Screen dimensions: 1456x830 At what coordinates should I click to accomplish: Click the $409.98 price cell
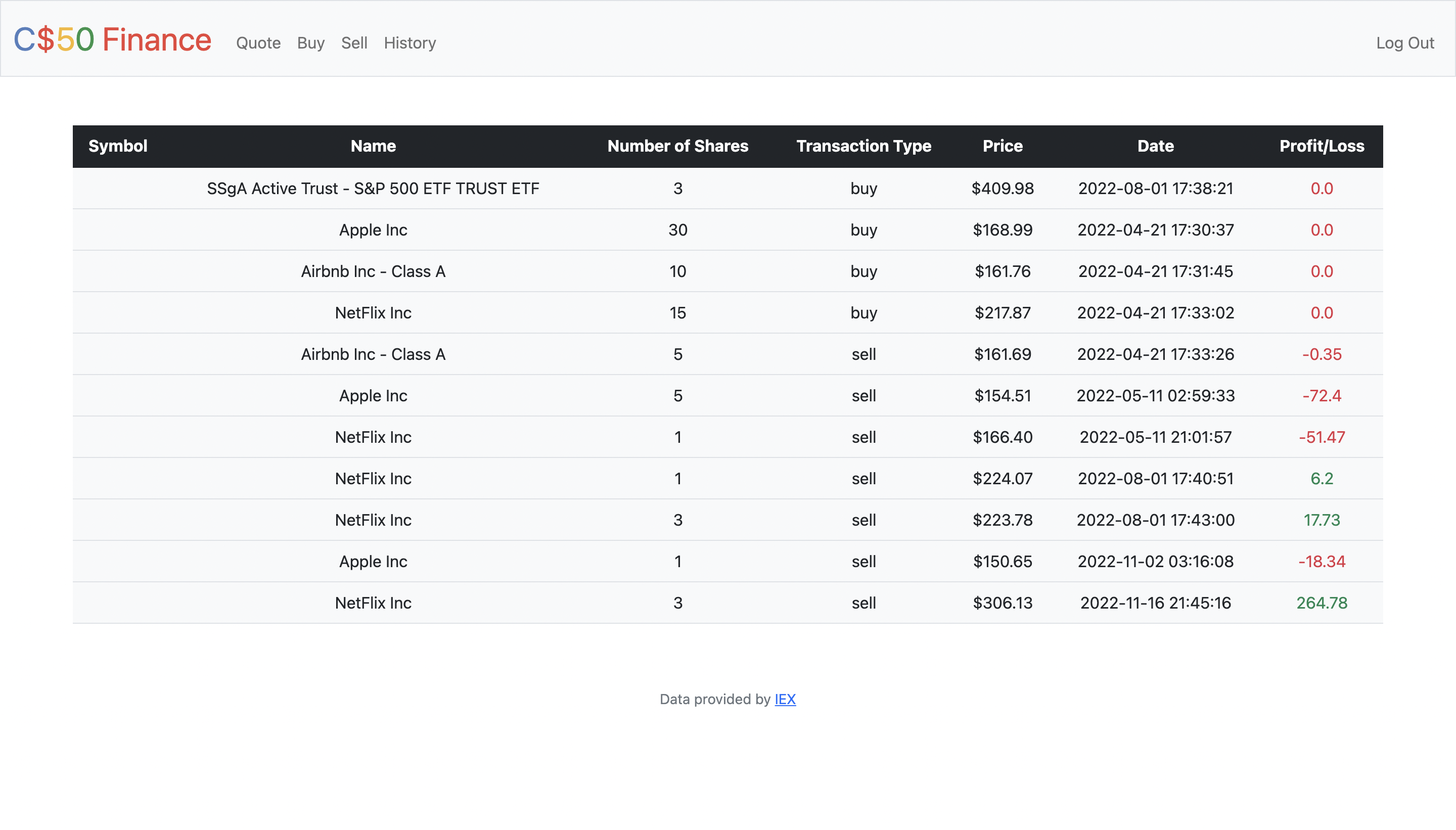(1002, 189)
